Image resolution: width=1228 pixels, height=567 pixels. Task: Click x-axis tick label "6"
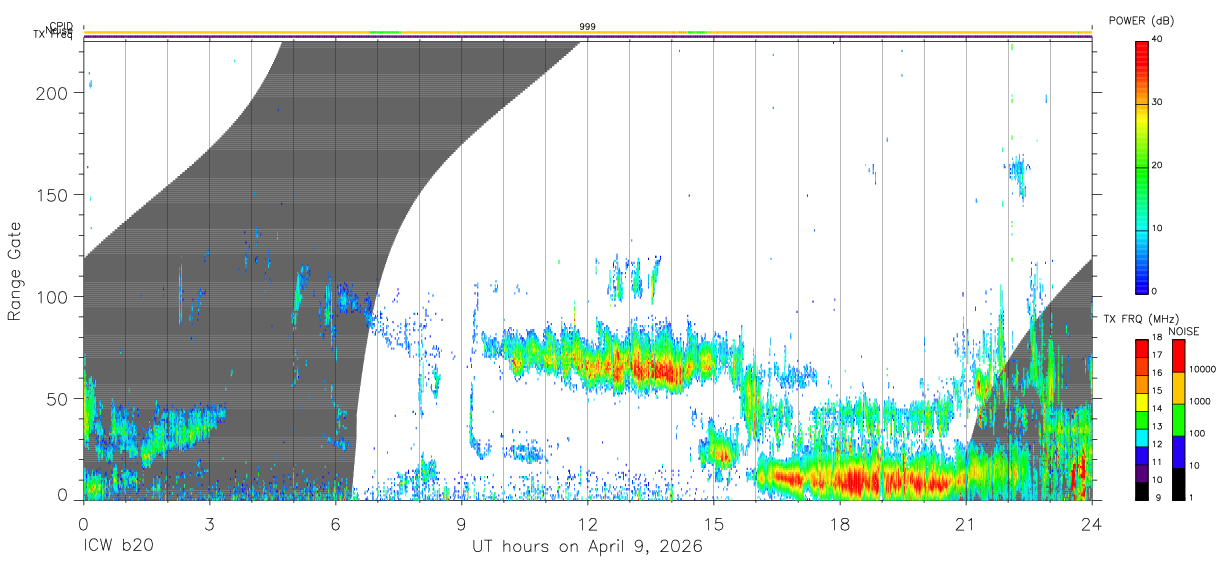pyautogui.click(x=335, y=523)
